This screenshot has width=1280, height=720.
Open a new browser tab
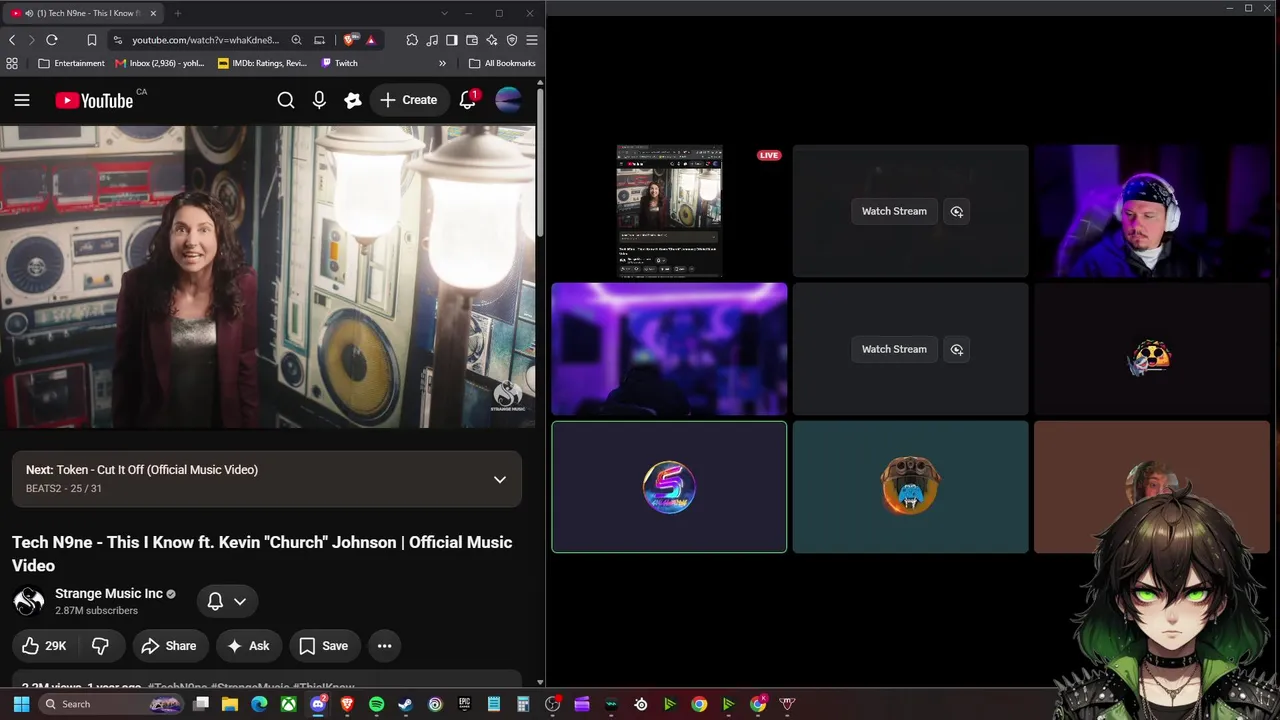pos(177,13)
